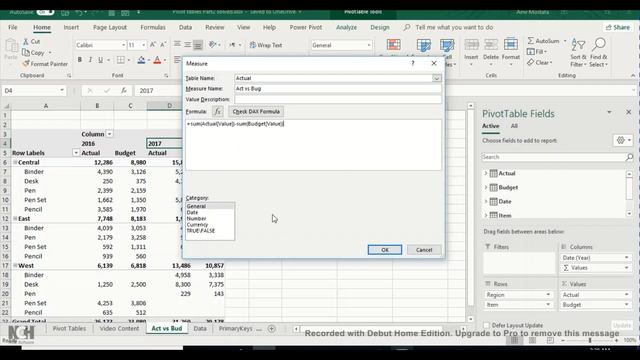Expand the Budget table in field list
The height and width of the screenshot is (360, 640).
coord(486,187)
